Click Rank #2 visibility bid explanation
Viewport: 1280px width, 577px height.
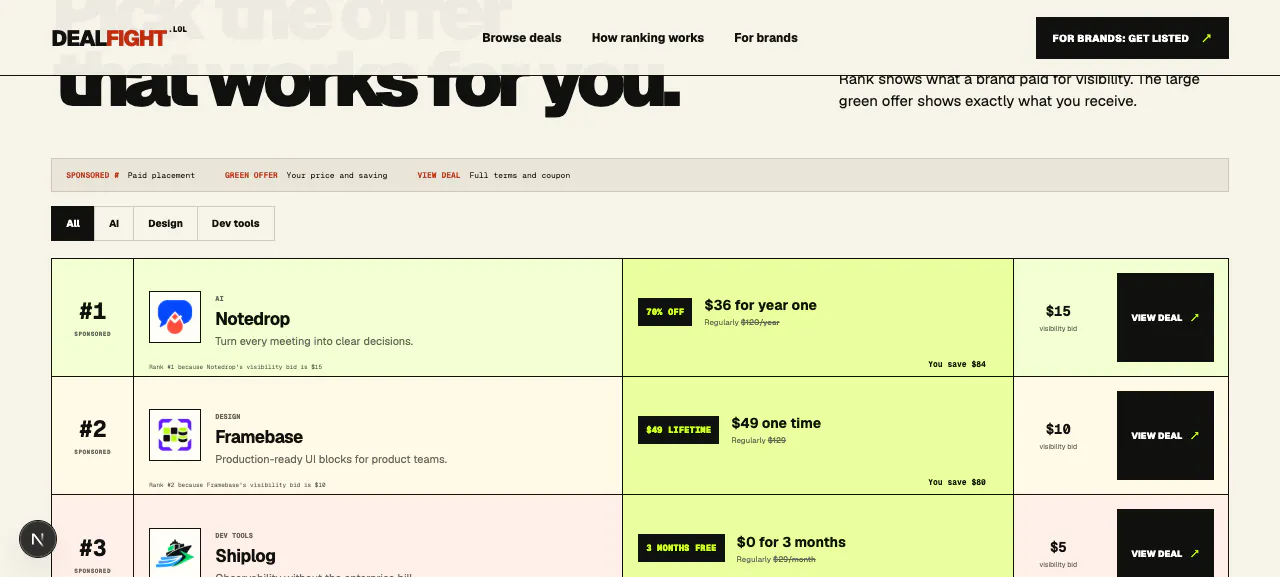point(237,485)
